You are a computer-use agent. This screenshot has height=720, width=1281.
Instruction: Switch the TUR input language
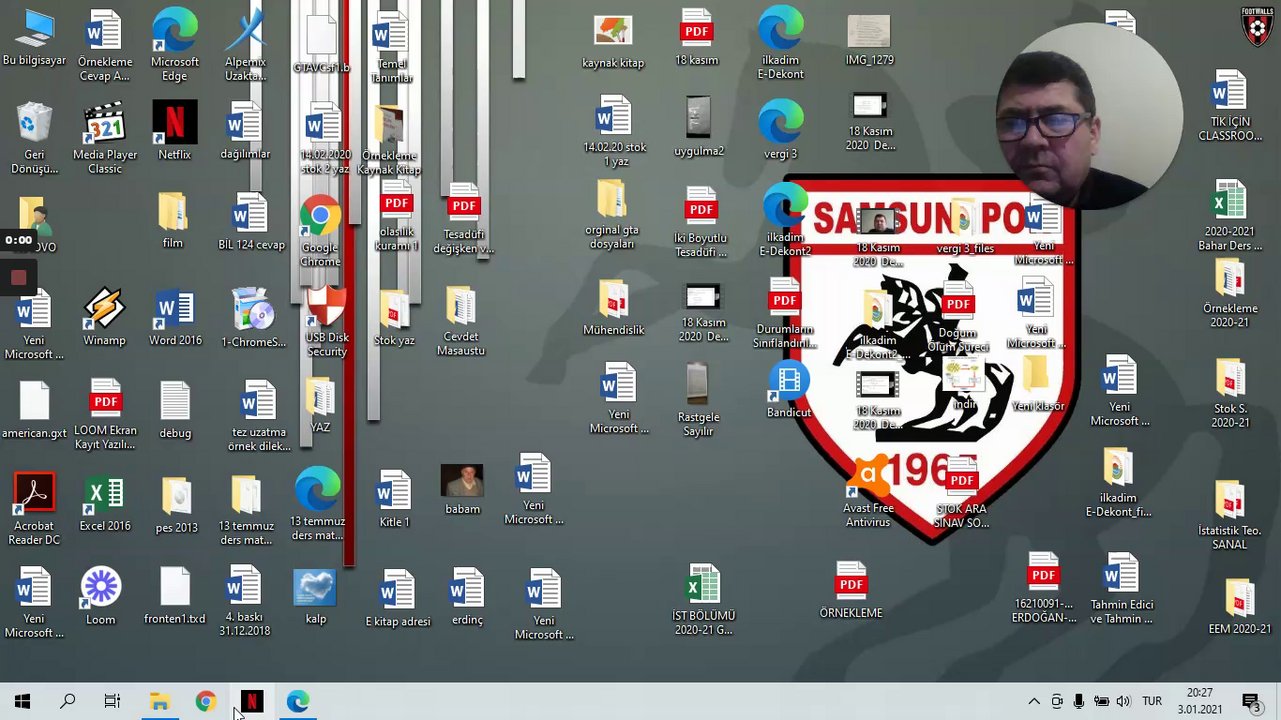[x=1152, y=702]
